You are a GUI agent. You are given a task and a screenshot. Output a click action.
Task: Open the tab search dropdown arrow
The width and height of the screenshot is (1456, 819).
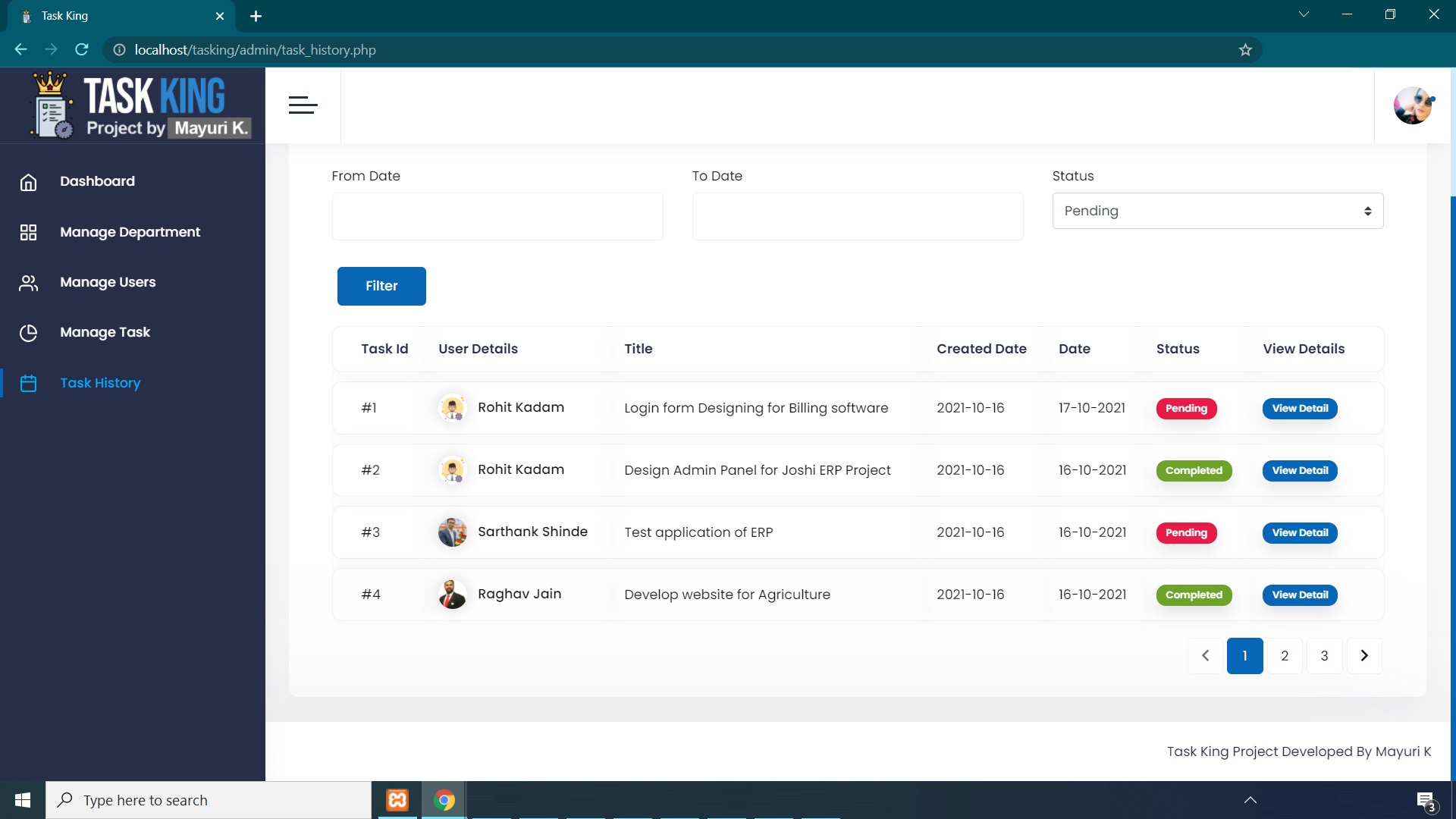[1304, 14]
